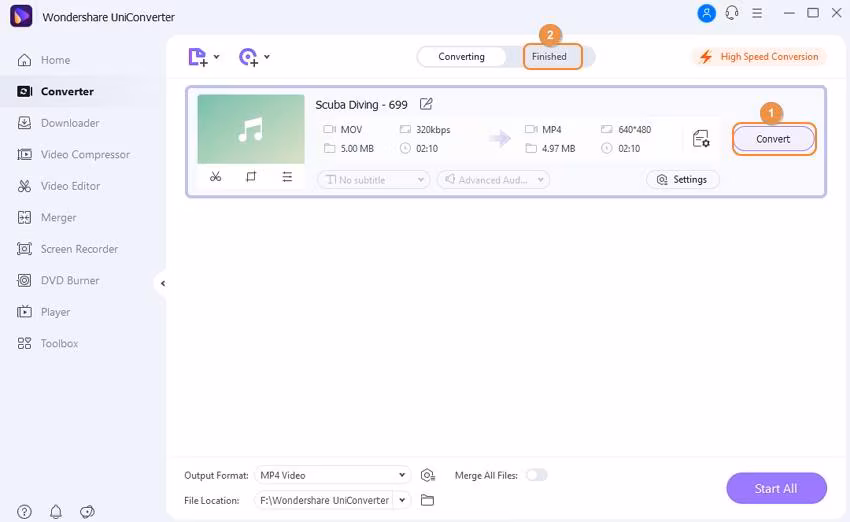Click the source MOV format text
Image resolution: width=850 pixels, height=522 pixels.
click(x=351, y=130)
